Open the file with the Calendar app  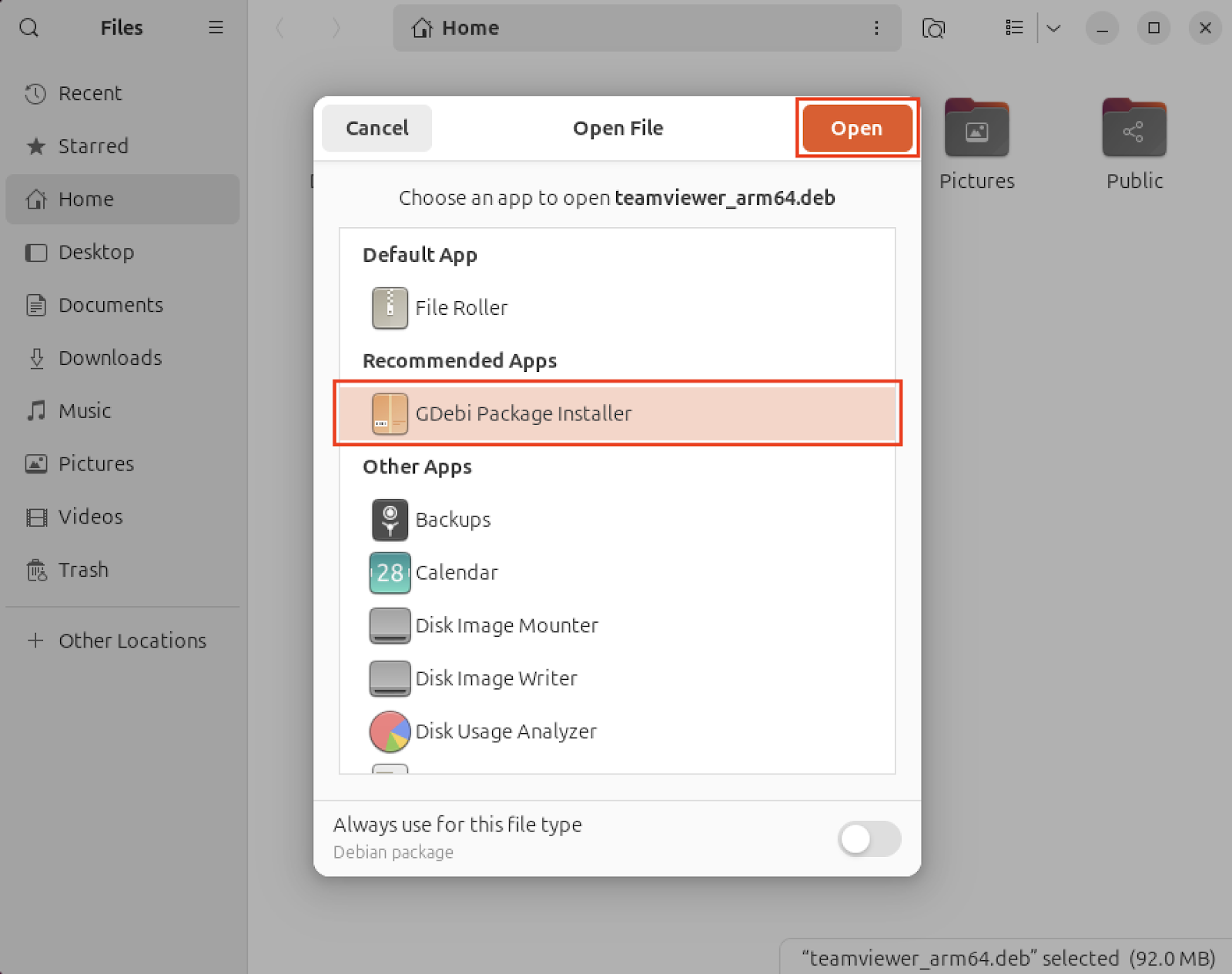[456, 573]
